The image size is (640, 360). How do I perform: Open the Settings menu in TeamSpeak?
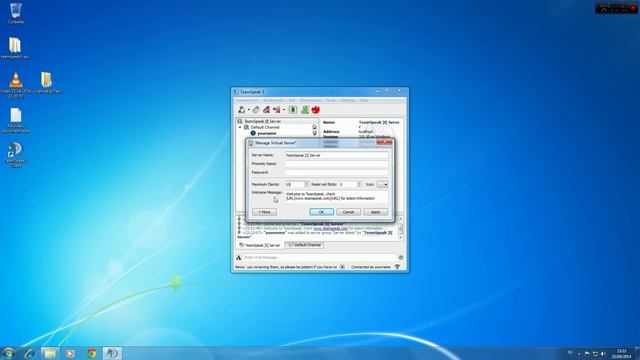(347, 100)
